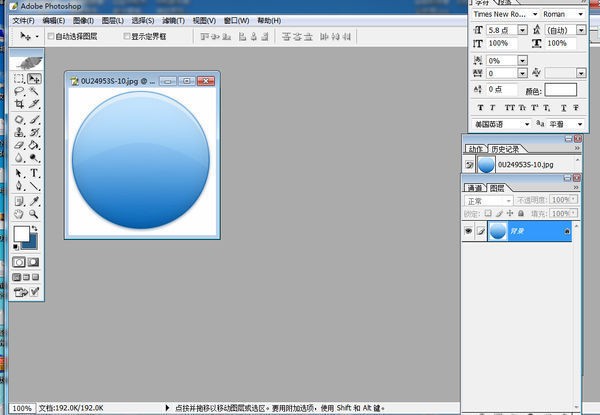Select the Type tool

coord(34,173)
